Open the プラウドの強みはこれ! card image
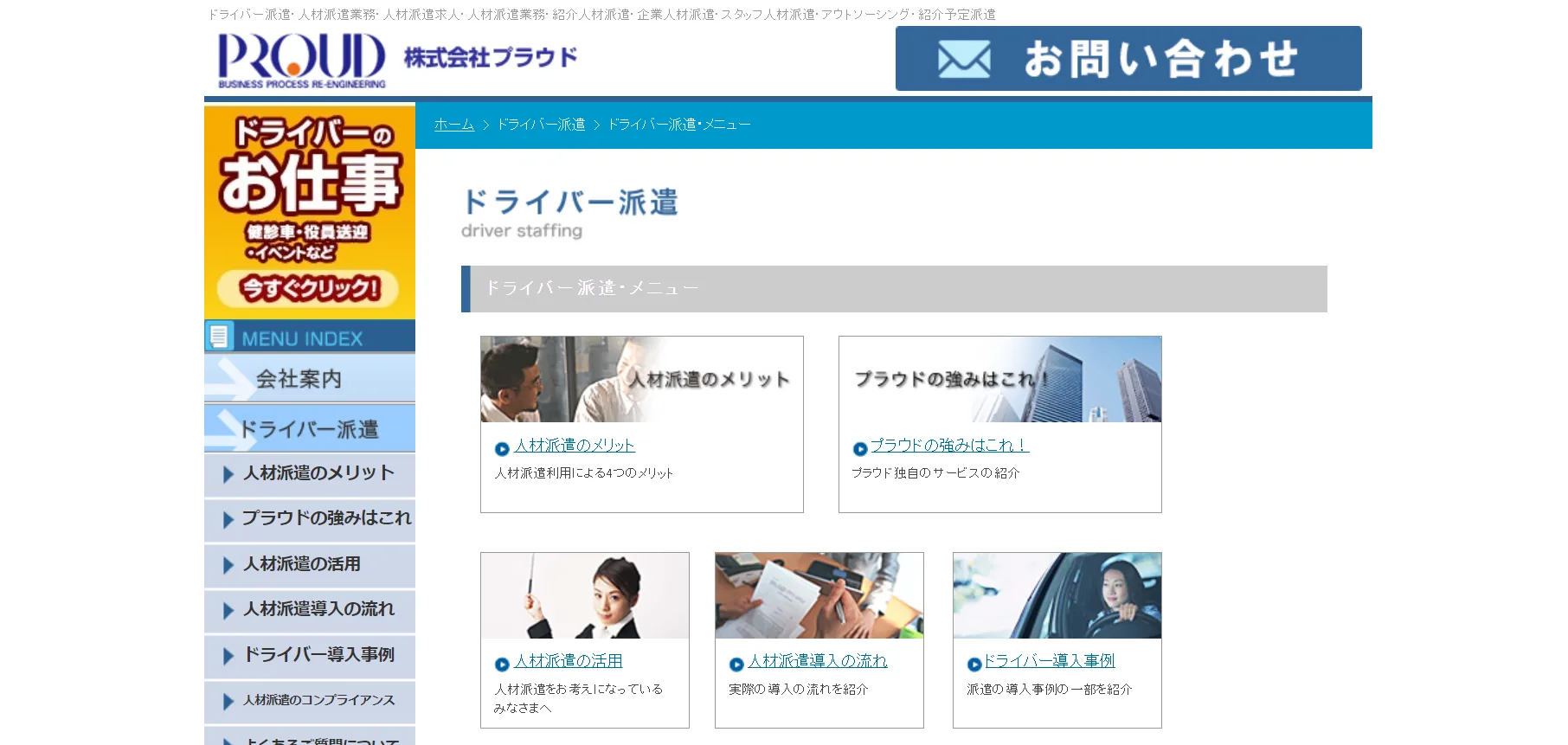Screen dimensions: 1568x745 1000,379
